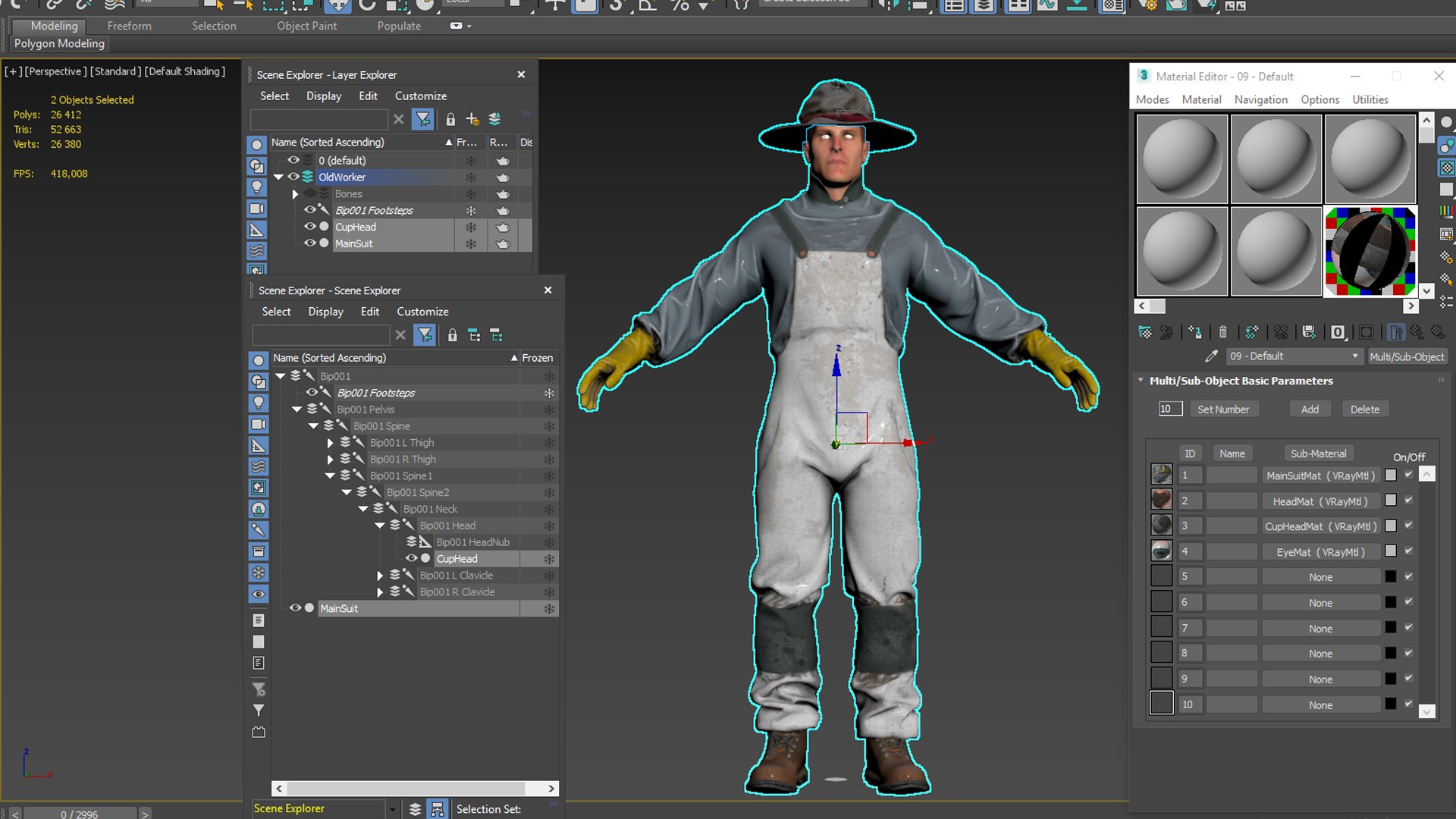
Task: Click Reset Map/Mtl trash icon
Action: [1222, 332]
